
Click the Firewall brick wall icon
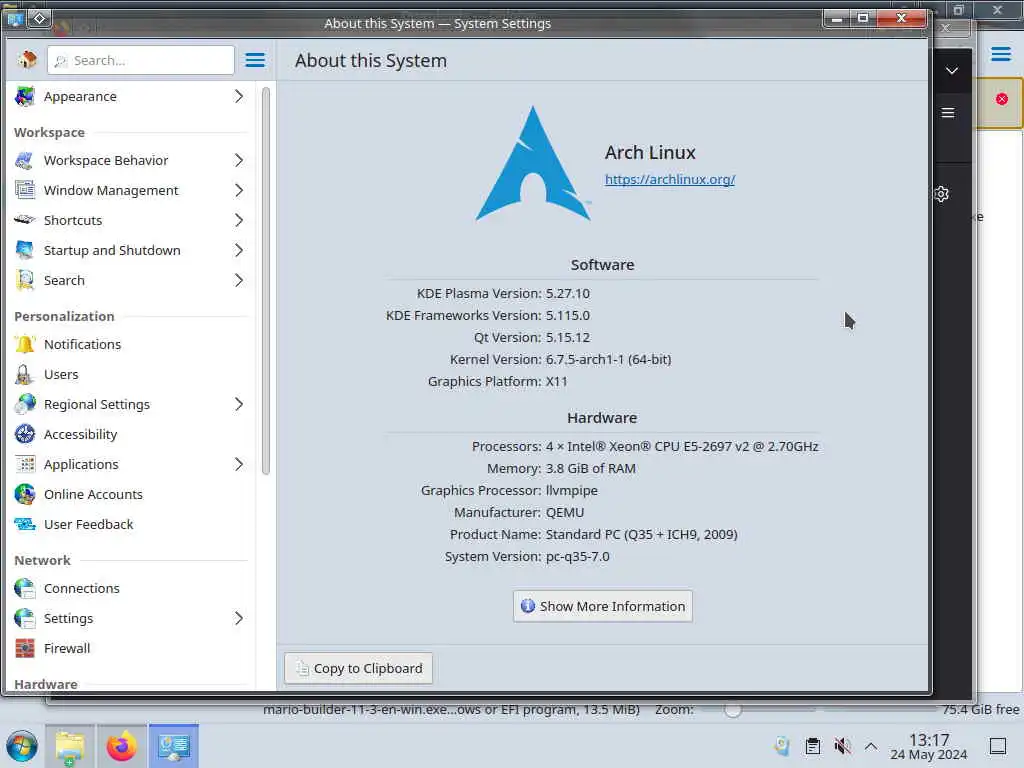(x=25, y=648)
